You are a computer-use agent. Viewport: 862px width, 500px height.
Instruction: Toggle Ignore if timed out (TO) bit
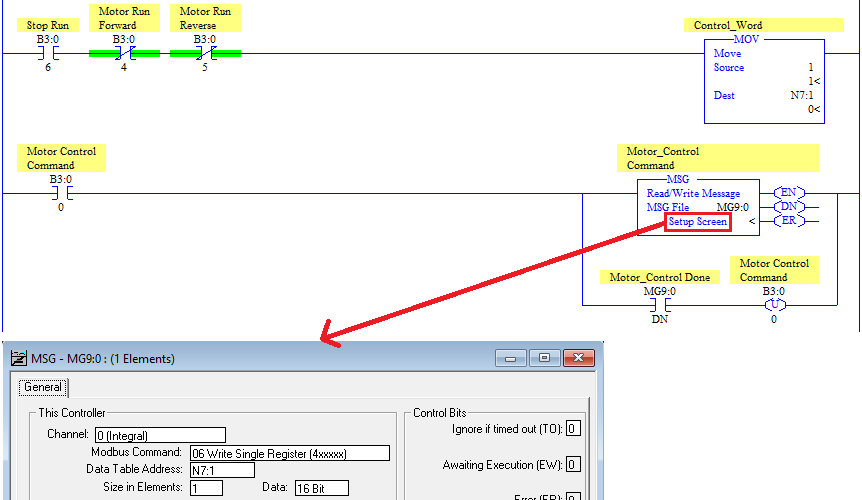coord(573,429)
